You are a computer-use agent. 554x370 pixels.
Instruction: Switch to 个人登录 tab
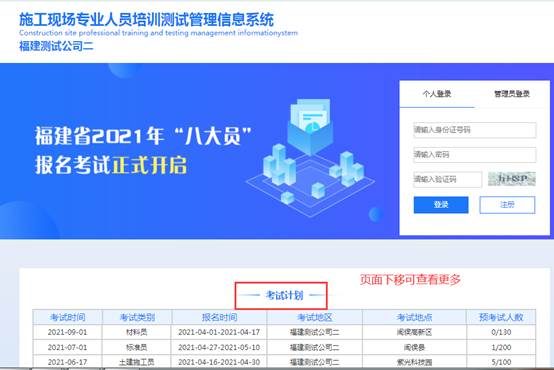pyautogui.click(x=437, y=94)
